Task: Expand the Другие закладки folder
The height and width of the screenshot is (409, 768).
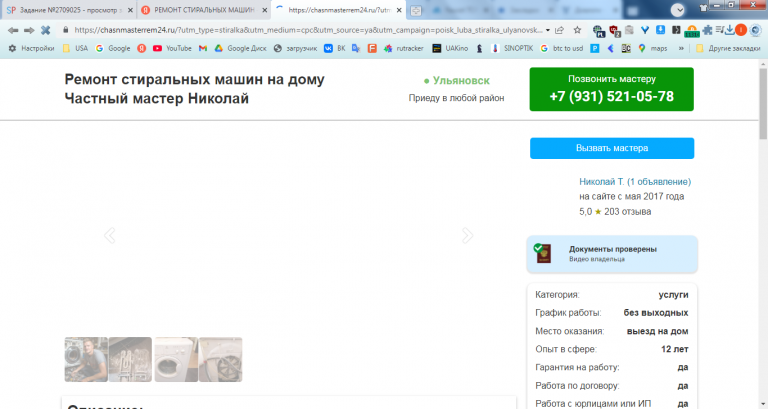Action: 728,48
